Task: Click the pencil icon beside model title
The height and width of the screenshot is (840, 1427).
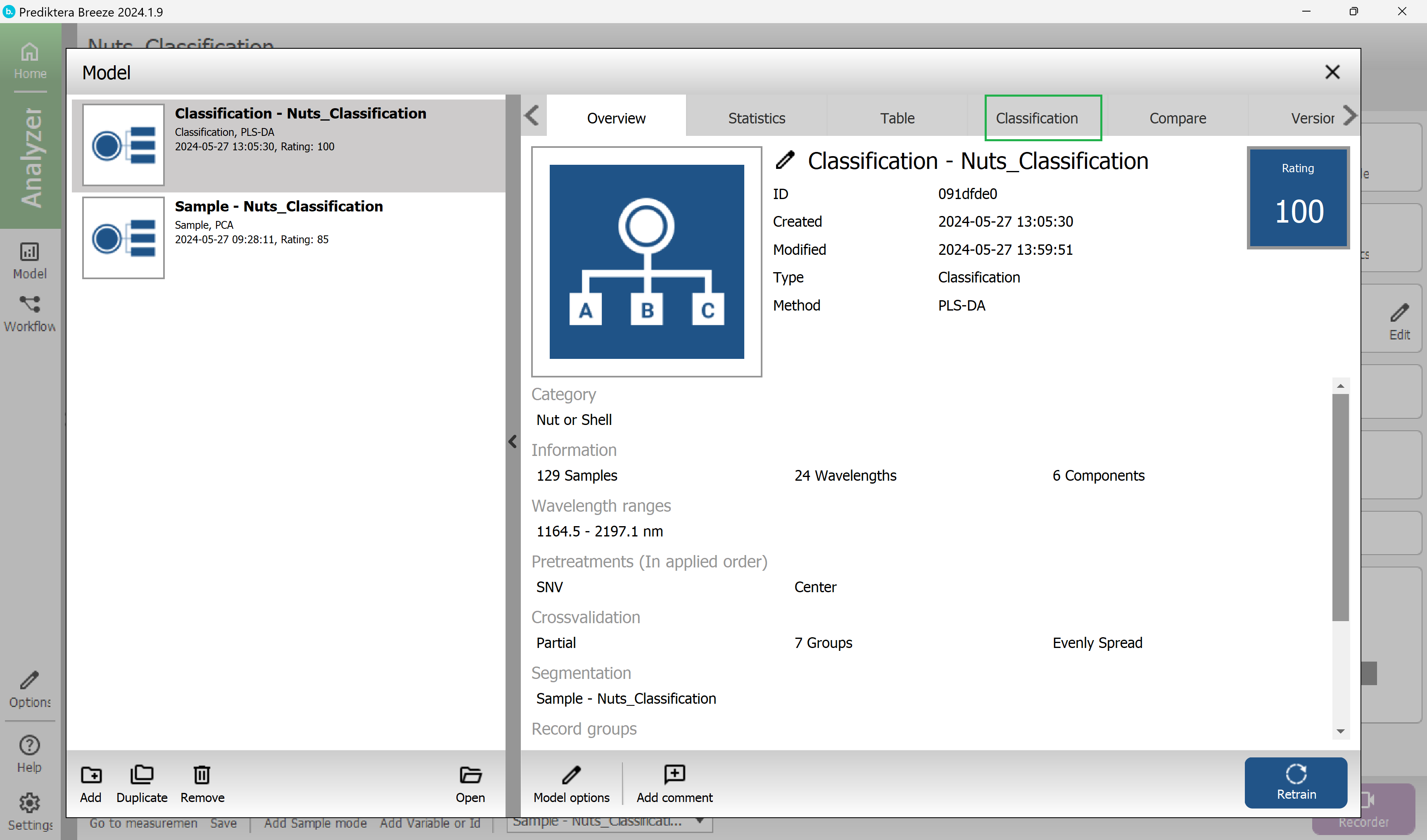Action: point(785,160)
